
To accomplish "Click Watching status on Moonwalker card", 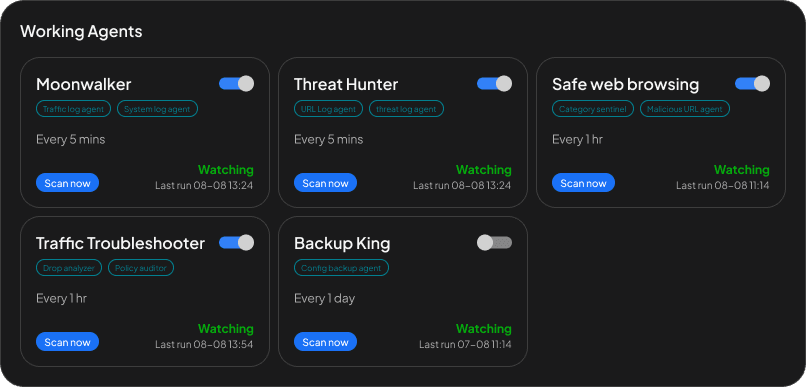I will pyautogui.click(x=226, y=170).
